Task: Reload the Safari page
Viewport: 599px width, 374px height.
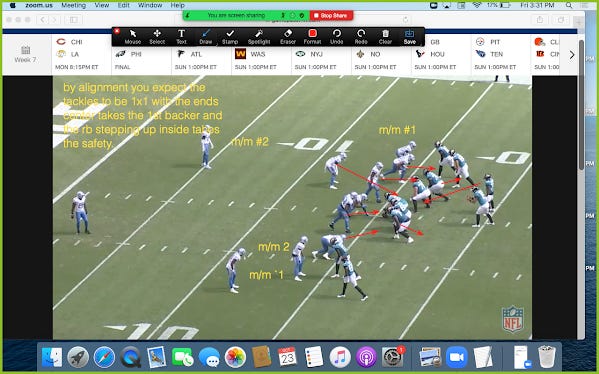Action: tap(406, 19)
